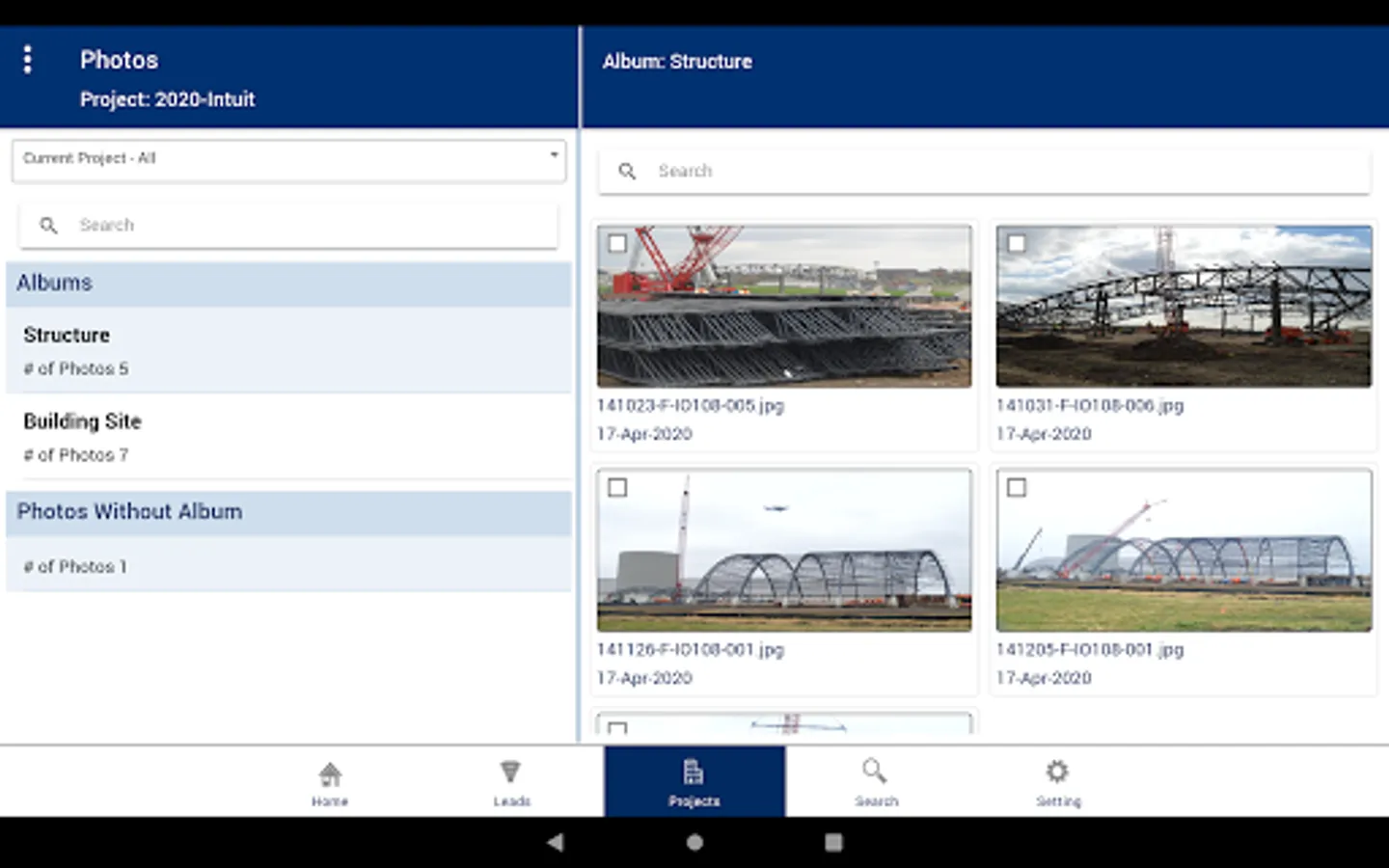Click the filename 141031-F-IO108-006.jpg
Screen dimensions: 1389x868
coord(1090,406)
